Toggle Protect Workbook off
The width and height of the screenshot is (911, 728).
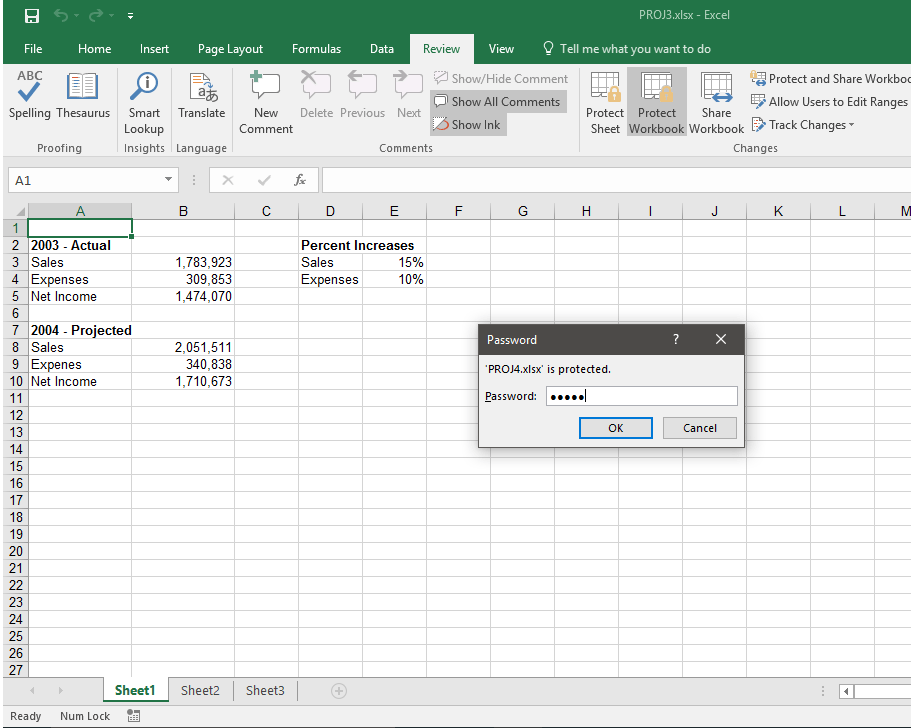[x=656, y=100]
